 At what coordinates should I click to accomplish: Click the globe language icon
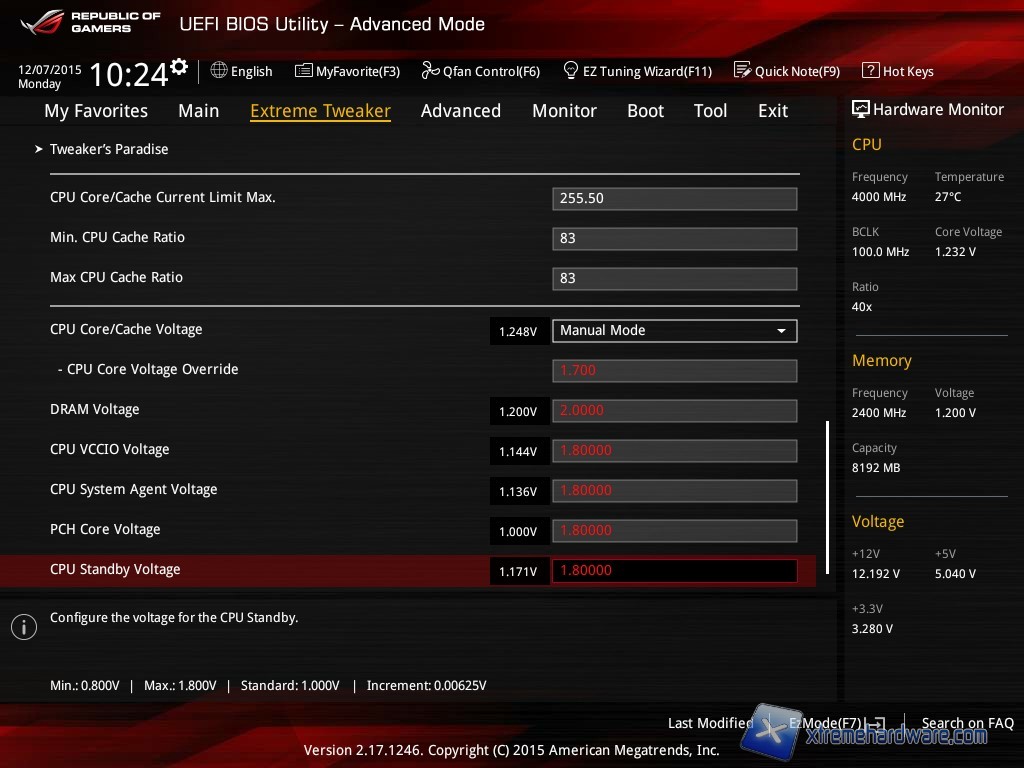tap(219, 71)
